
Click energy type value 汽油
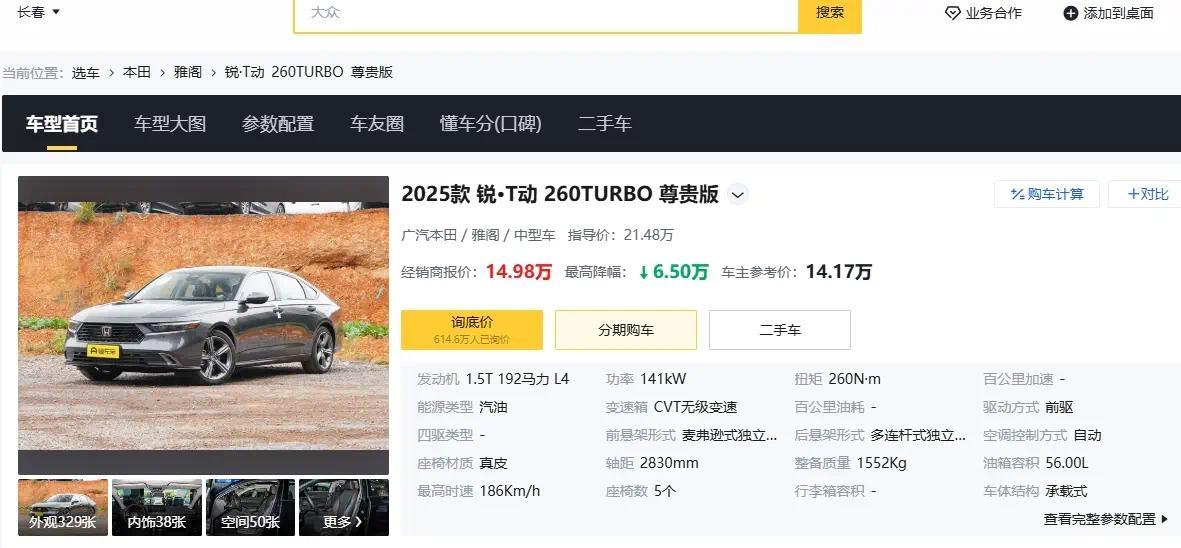click(493, 407)
